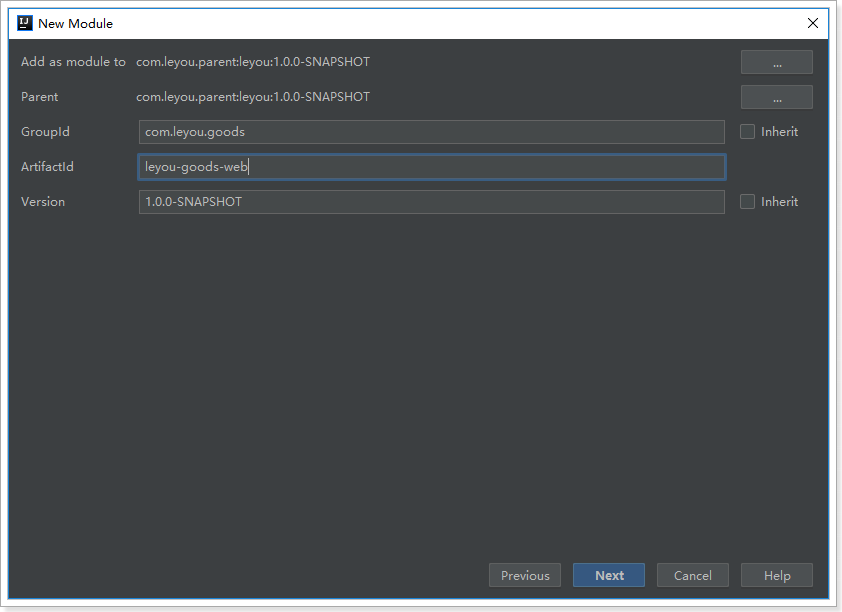Click the GroupId label
Image resolution: width=842 pixels, height=612 pixels.
tap(45, 132)
